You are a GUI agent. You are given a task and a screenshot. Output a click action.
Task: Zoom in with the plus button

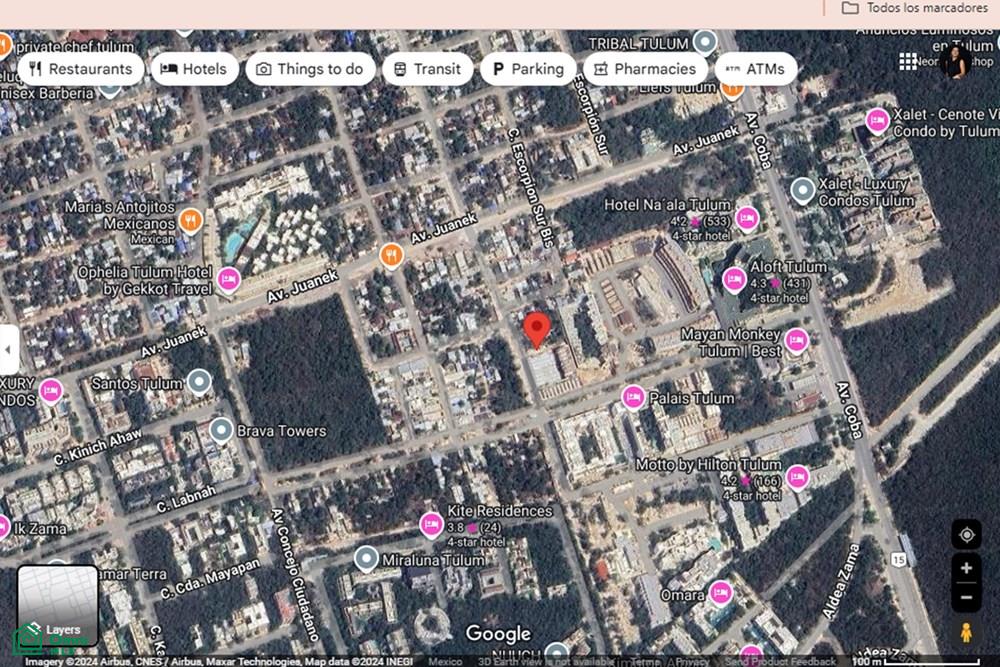tap(966, 568)
